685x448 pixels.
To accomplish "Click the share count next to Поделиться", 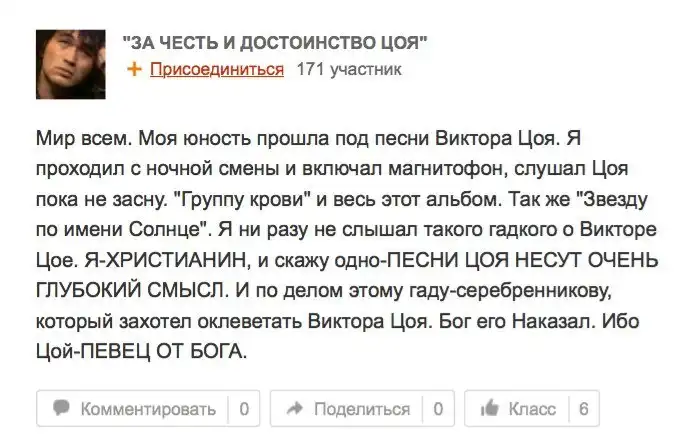I will [437, 409].
